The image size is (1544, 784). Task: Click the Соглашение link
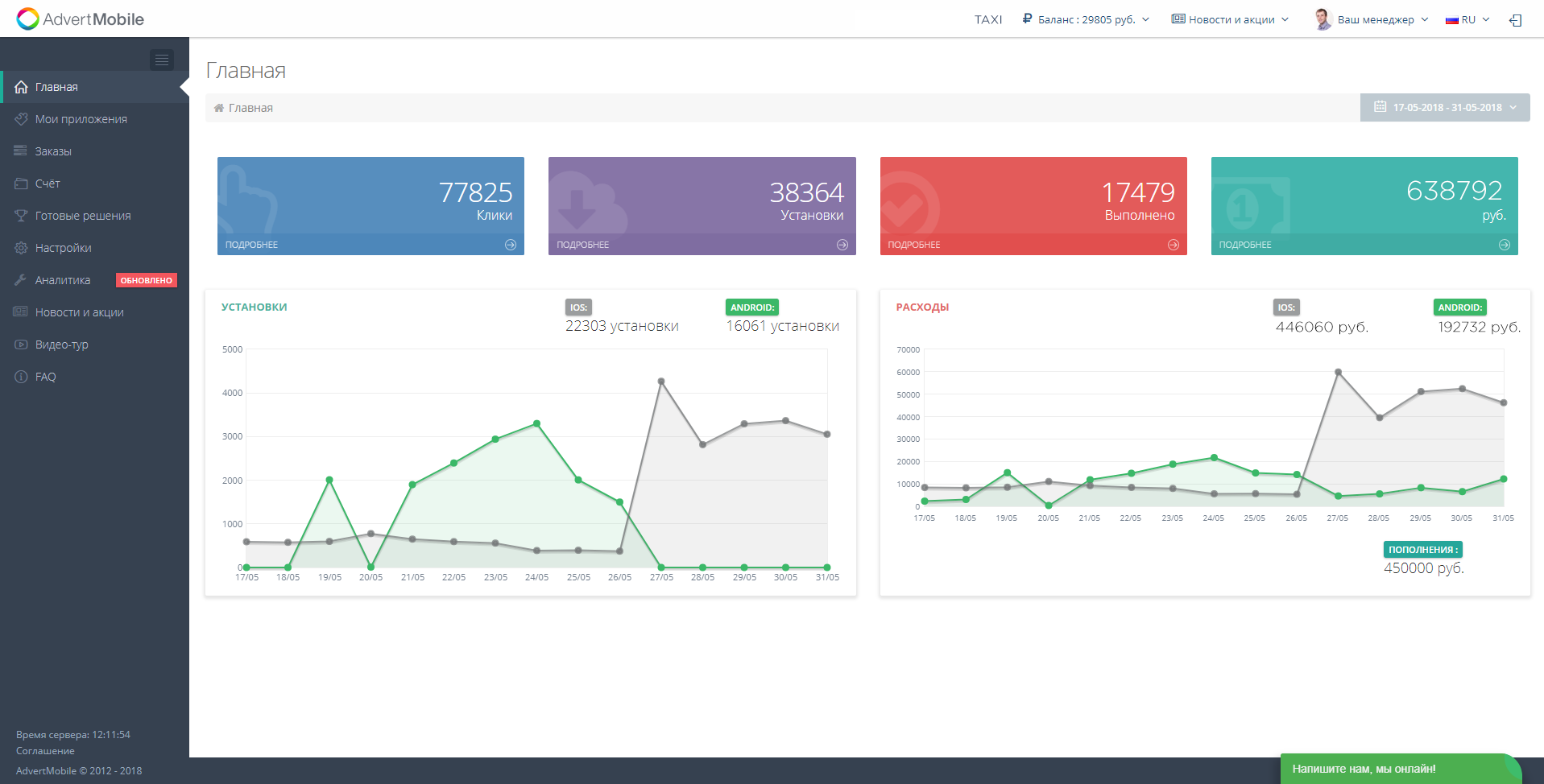[x=45, y=751]
